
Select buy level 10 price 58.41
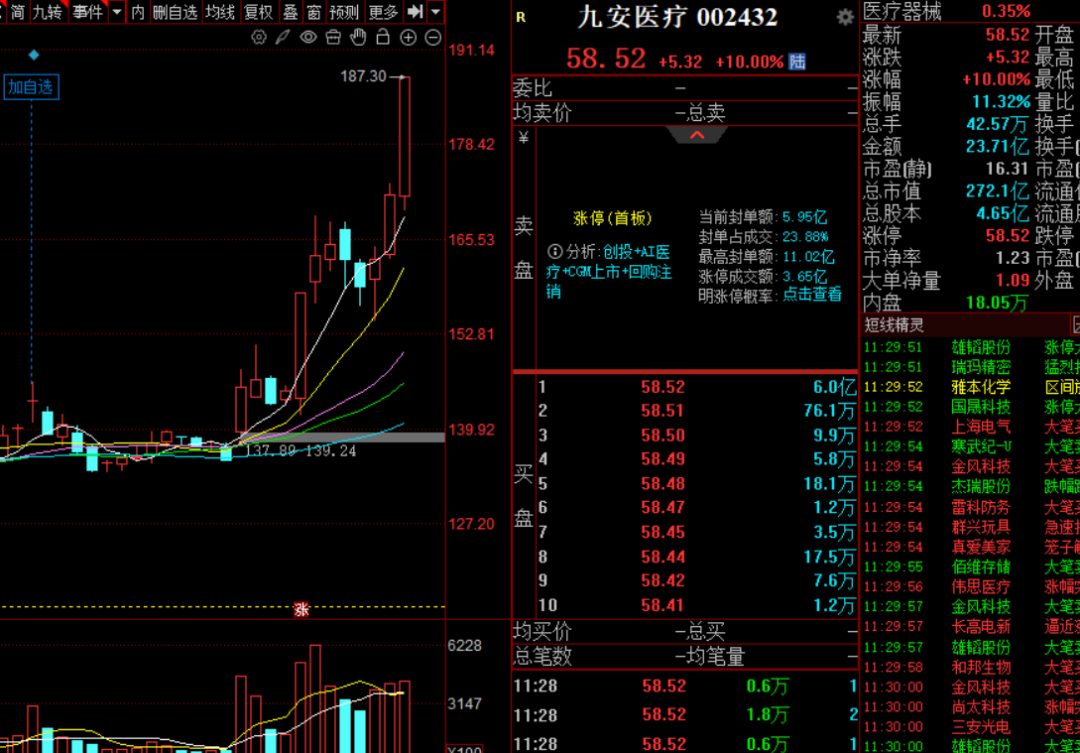click(663, 606)
